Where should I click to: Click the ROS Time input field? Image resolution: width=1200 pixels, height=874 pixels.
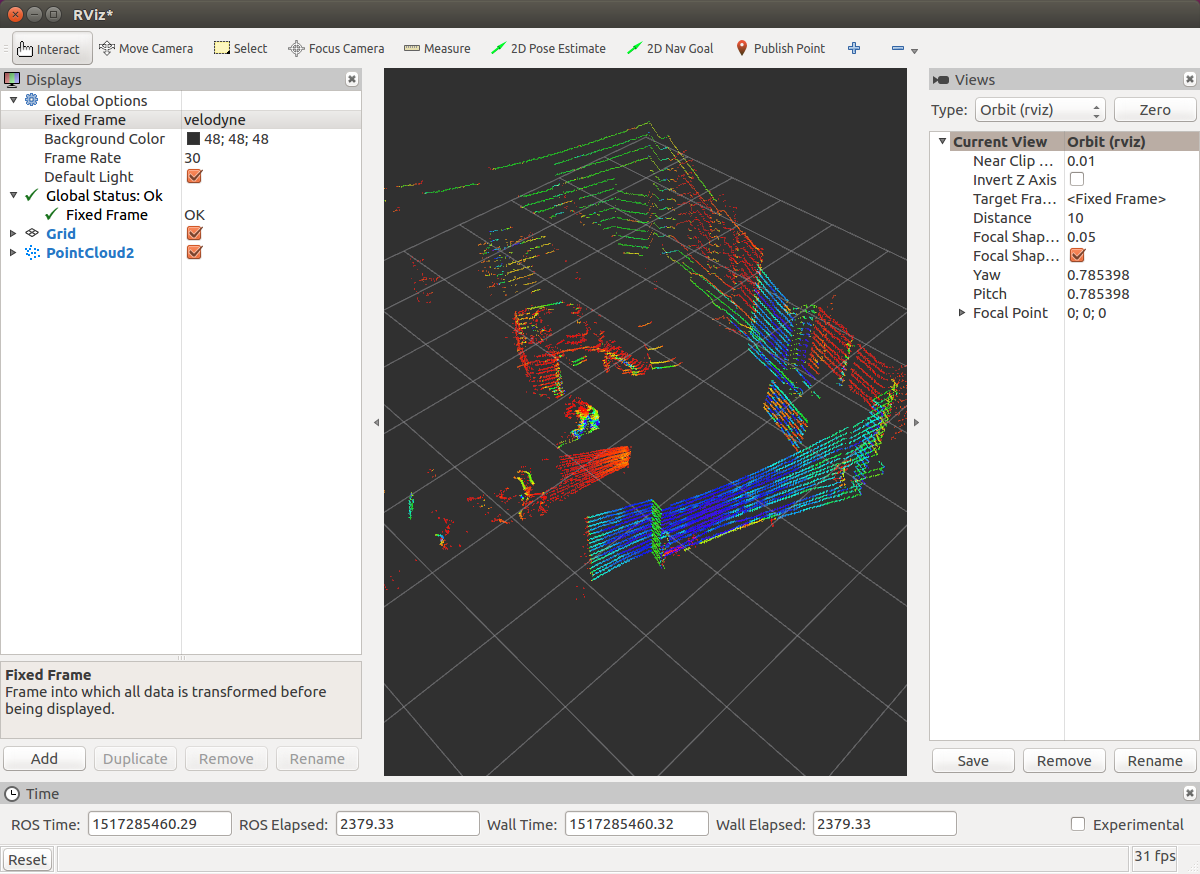[159, 823]
